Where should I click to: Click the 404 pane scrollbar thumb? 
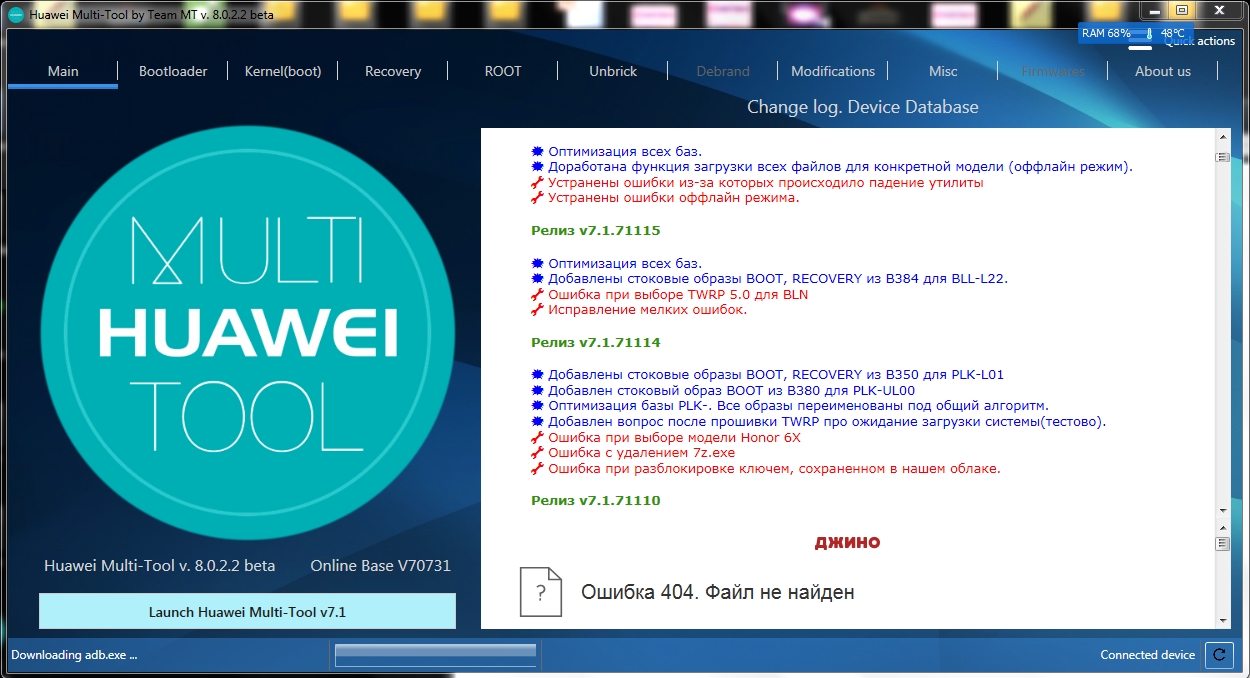coord(1222,544)
